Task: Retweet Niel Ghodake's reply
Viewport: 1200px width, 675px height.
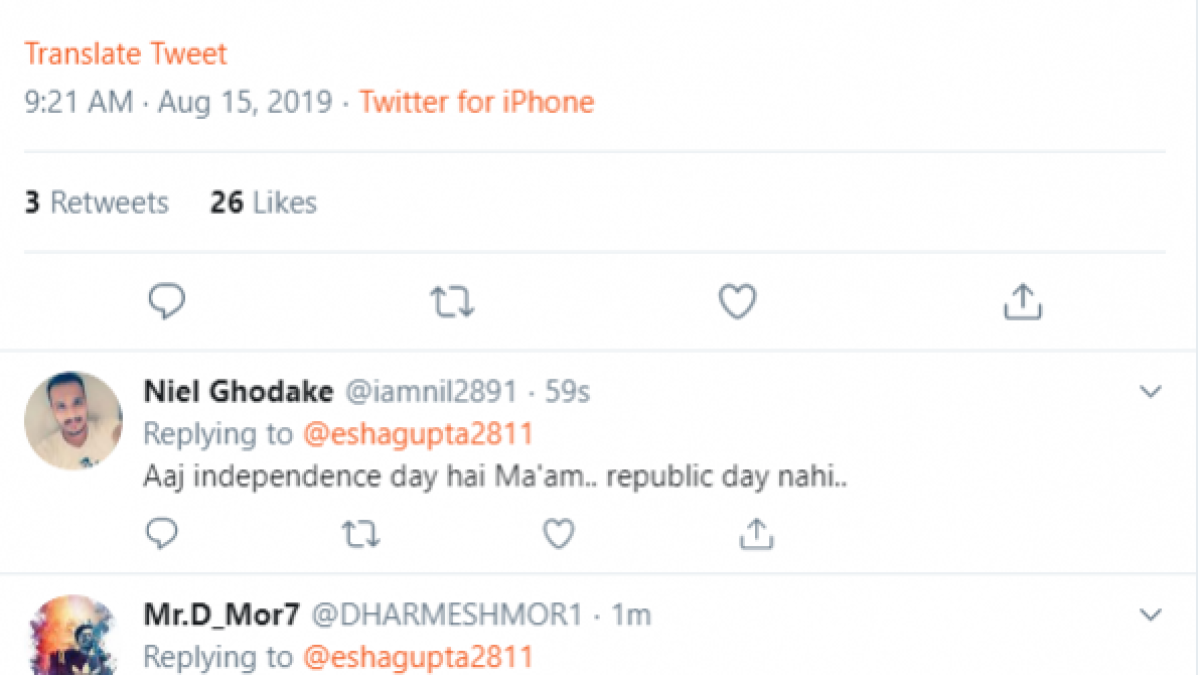Action: pyautogui.click(x=361, y=535)
